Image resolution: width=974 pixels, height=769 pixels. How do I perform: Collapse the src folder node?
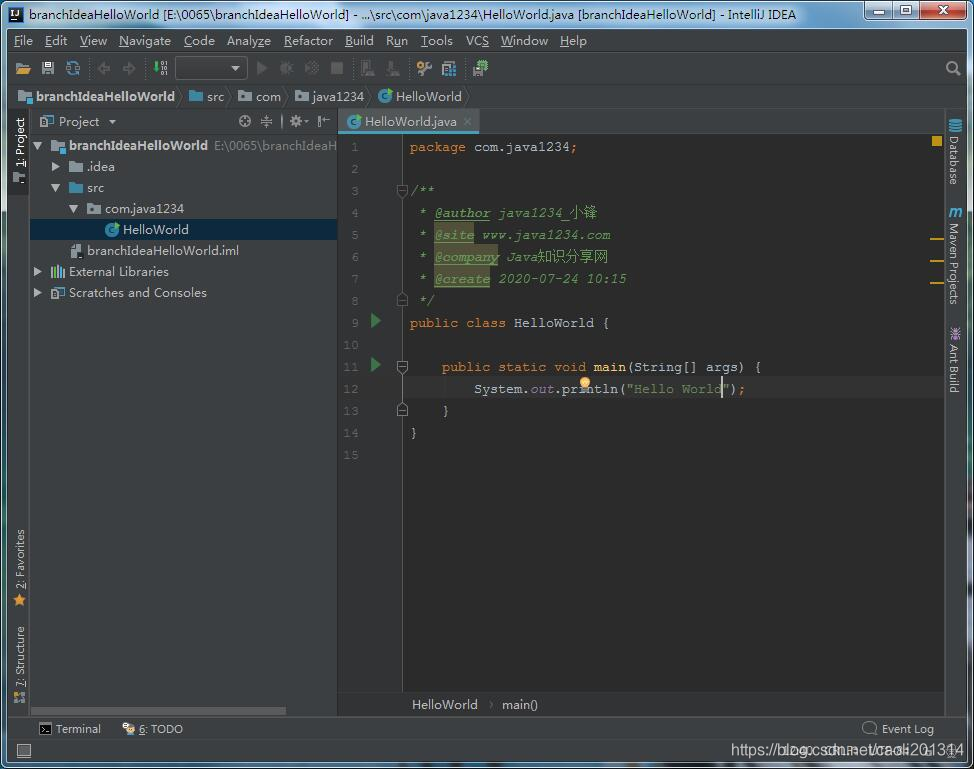click(x=56, y=188)
